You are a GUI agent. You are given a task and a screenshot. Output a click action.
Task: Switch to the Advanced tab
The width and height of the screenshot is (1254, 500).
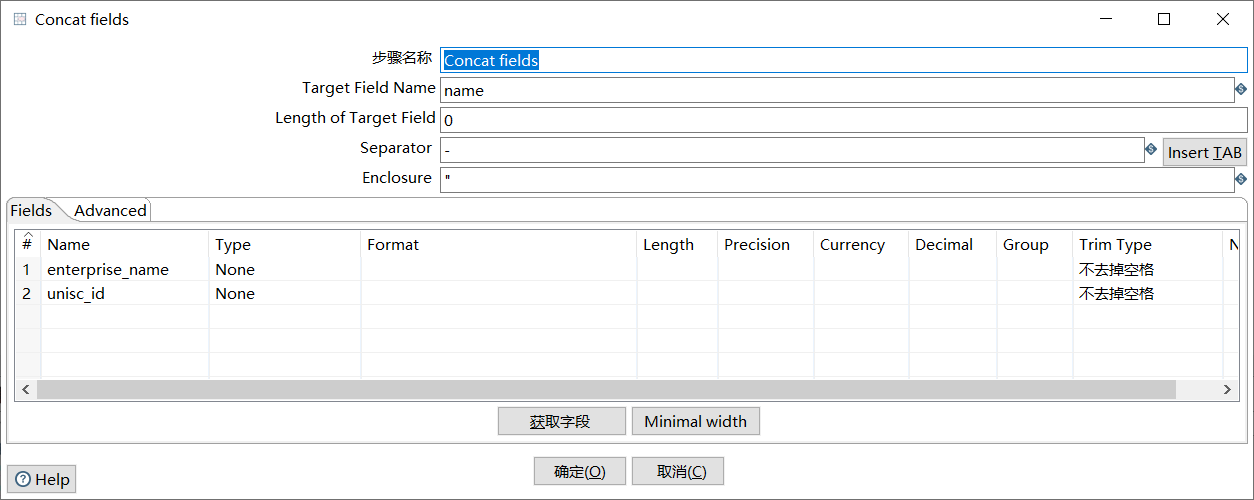click(110, 210)
